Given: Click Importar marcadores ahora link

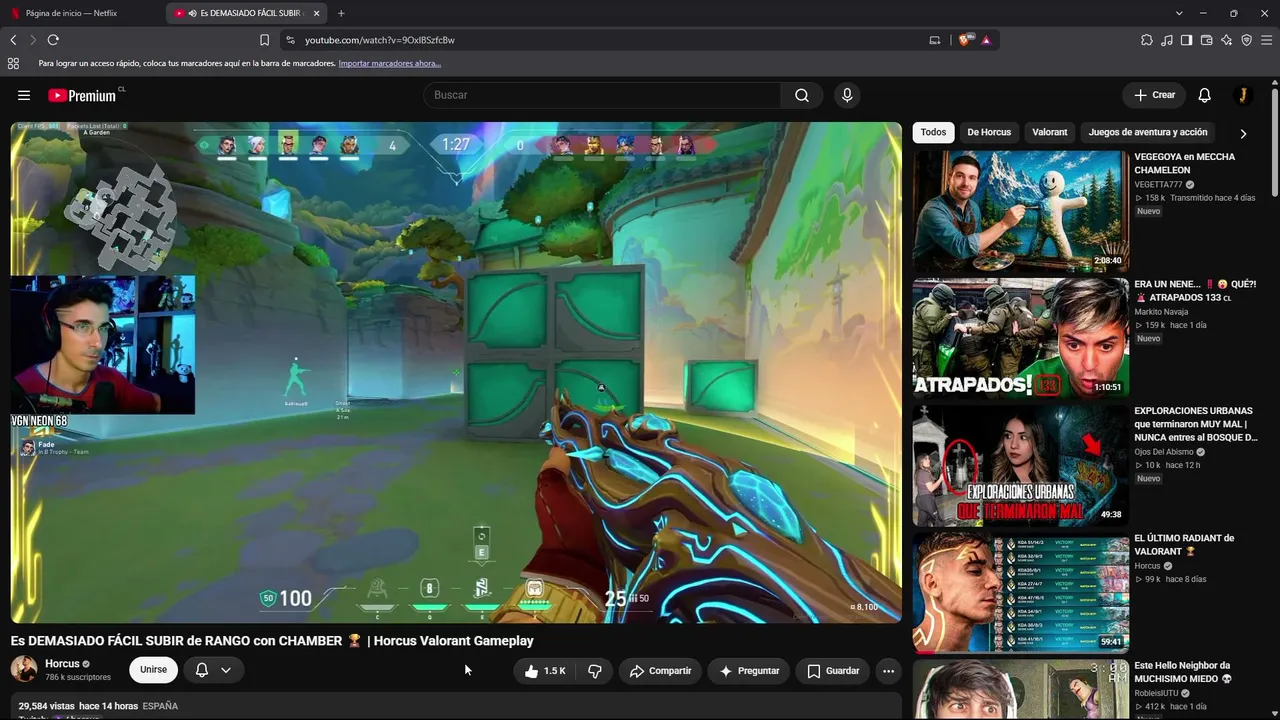Looking at the screenshot, I should [x=390, y=63].
